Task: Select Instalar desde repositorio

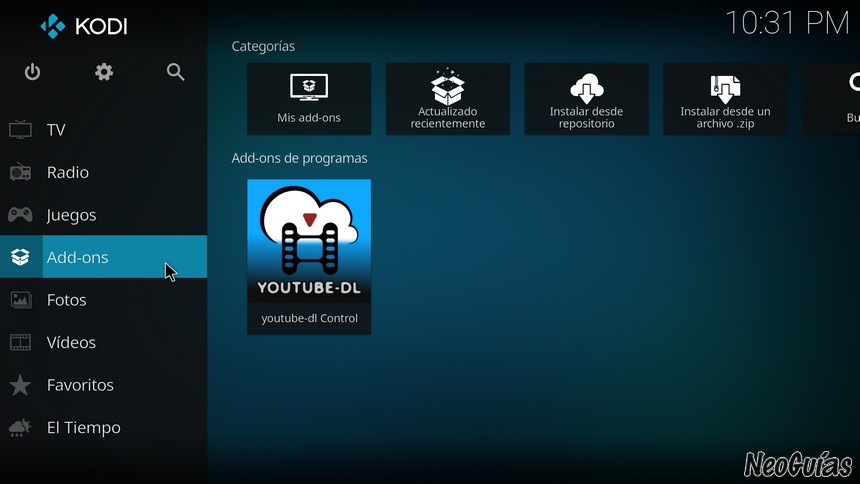Action: point(586,99)
